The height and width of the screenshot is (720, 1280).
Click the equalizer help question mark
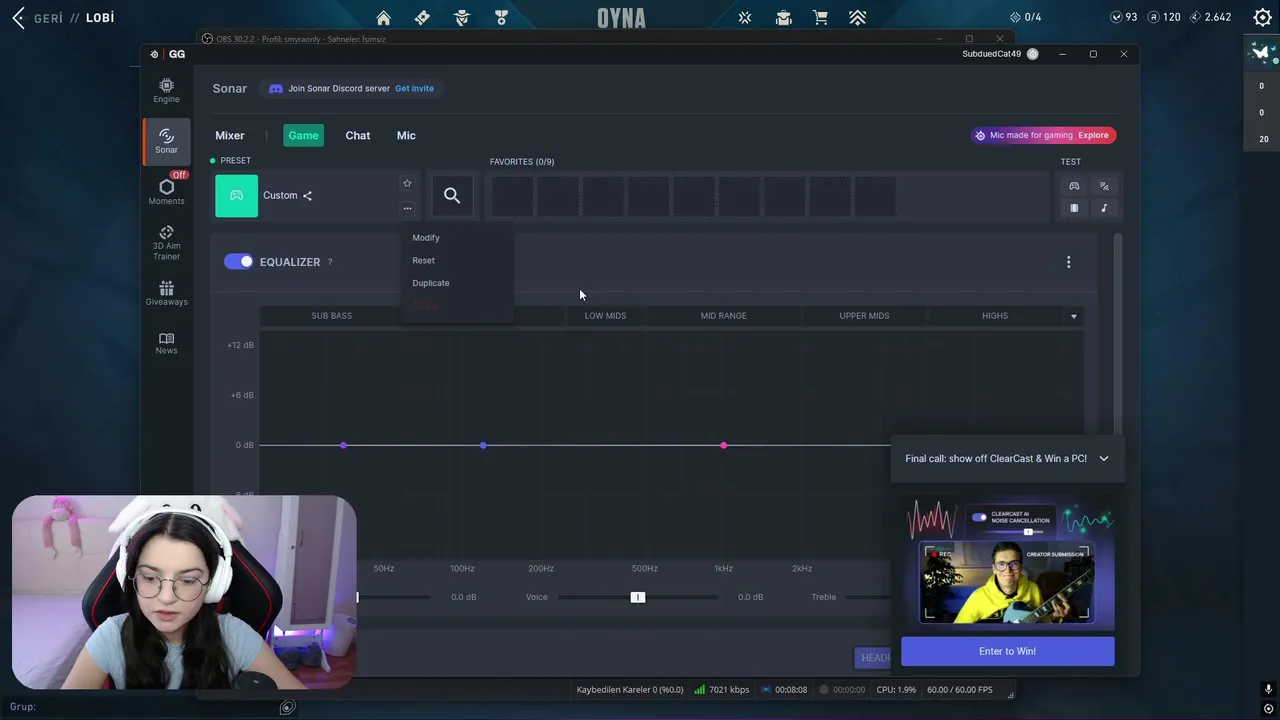(x=330, y=262)
